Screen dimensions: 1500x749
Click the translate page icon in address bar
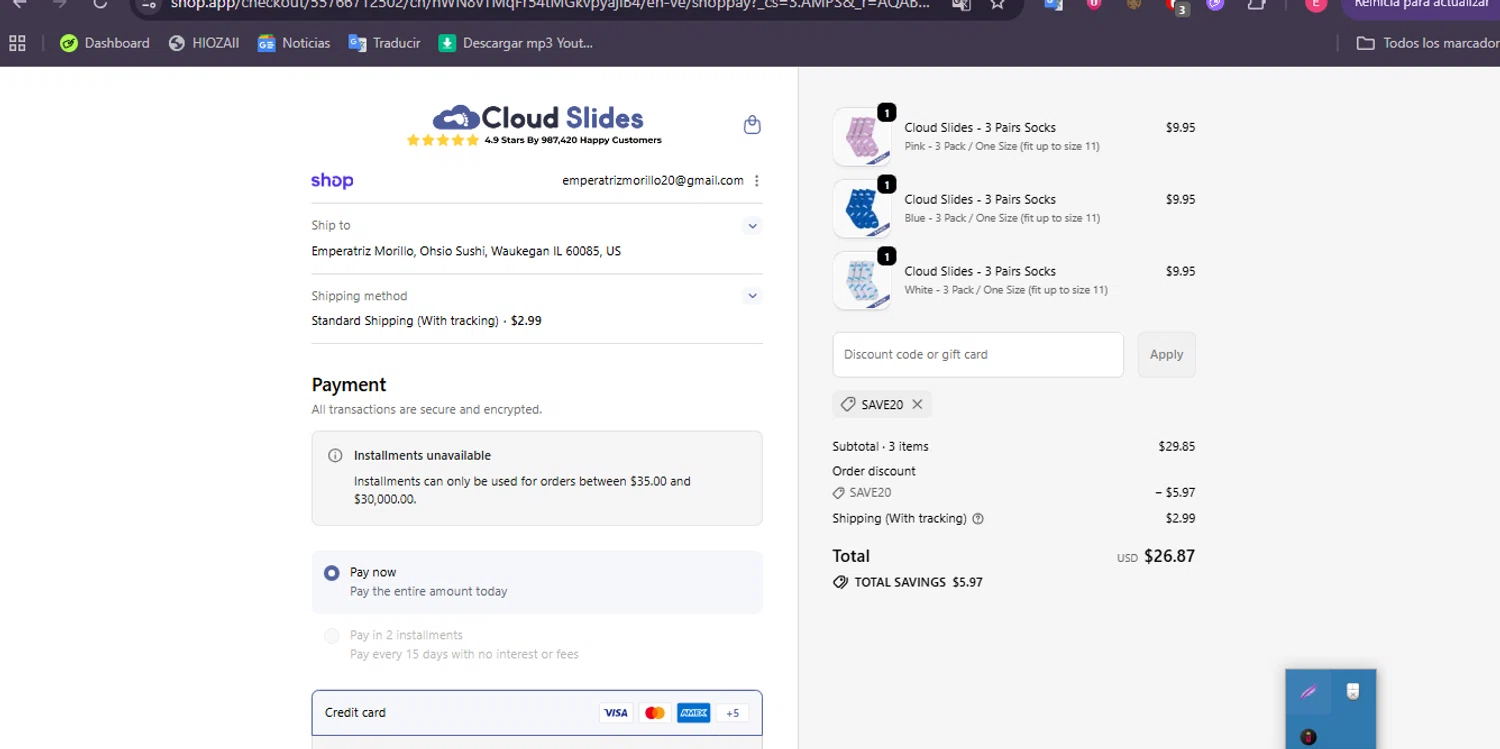(x=960, y=4)
